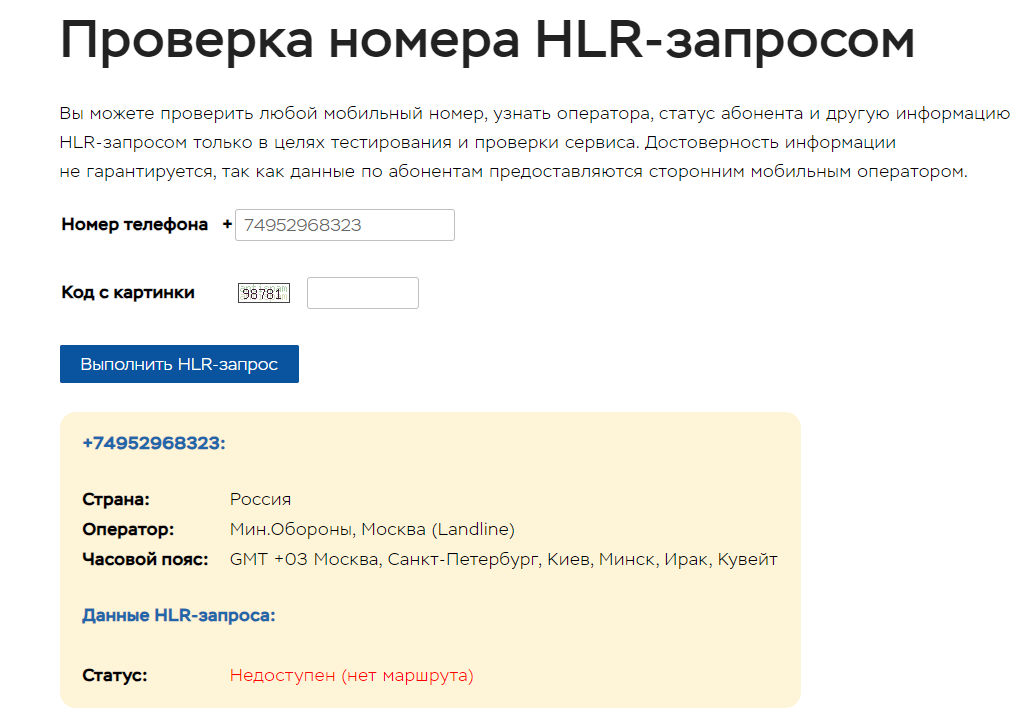Select status text Недоступен (нет маршрута)
Viewport: 1032px width, 722px height.
coord(351,675)
